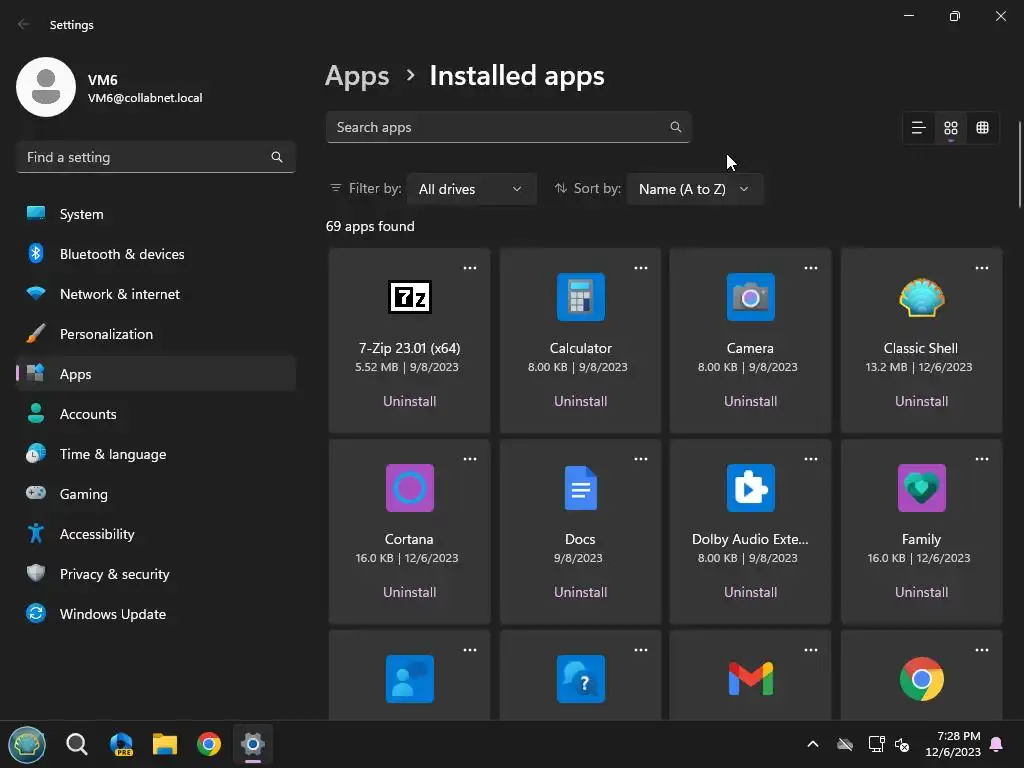This screenshot has height=768, width=1024.
Task: Click the Gmail app icon
Action: point(750,679)
